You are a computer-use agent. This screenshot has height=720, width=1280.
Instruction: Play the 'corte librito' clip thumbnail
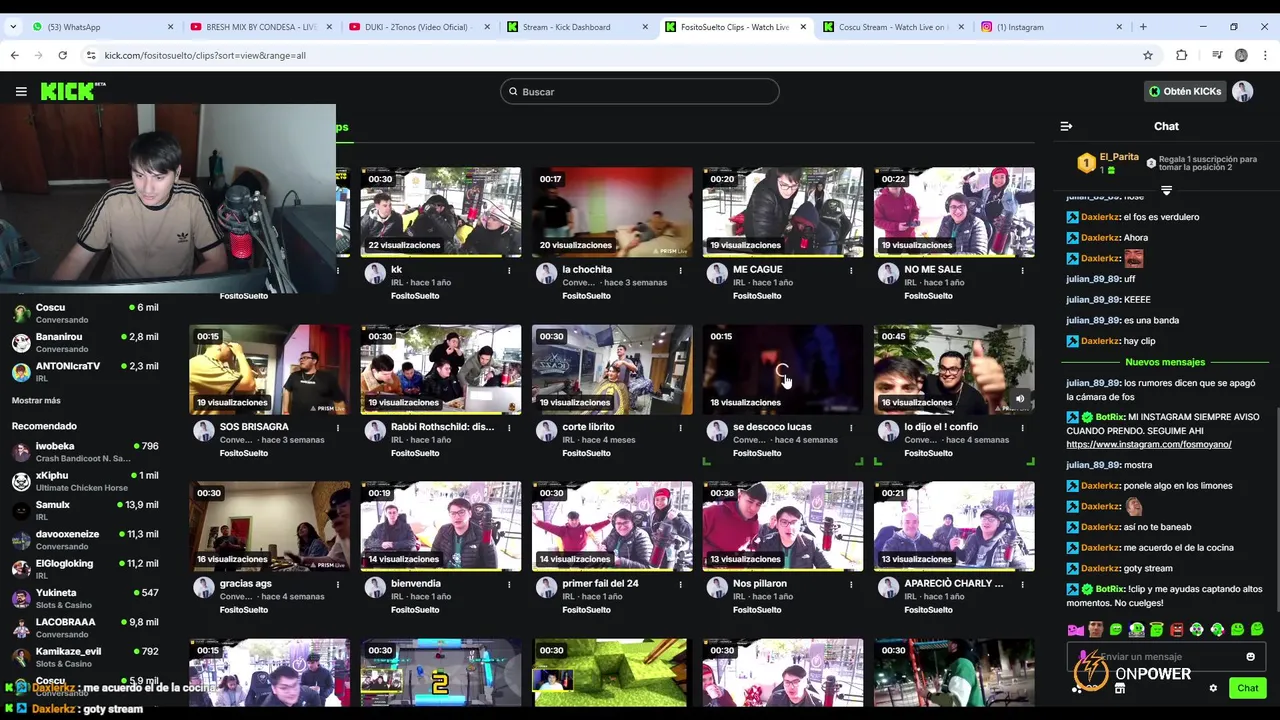click(612, 369)
